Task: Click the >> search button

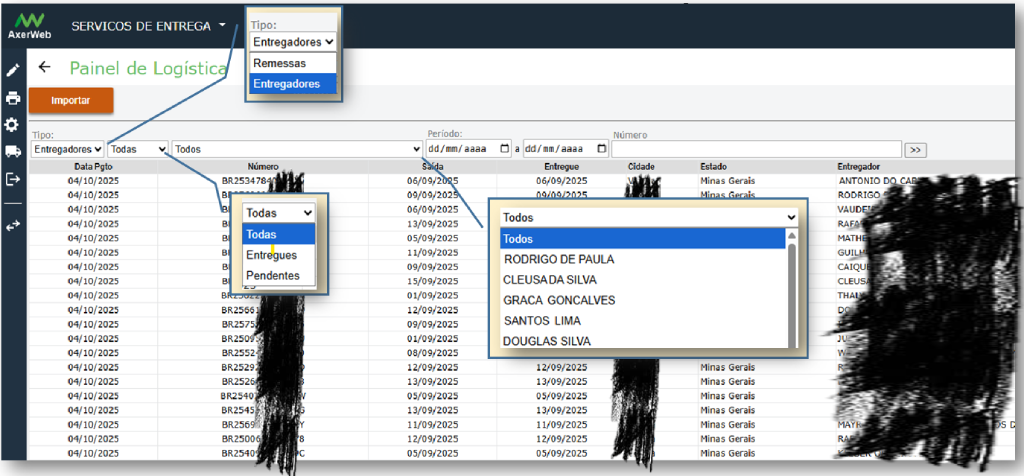Action: [914, 150]
